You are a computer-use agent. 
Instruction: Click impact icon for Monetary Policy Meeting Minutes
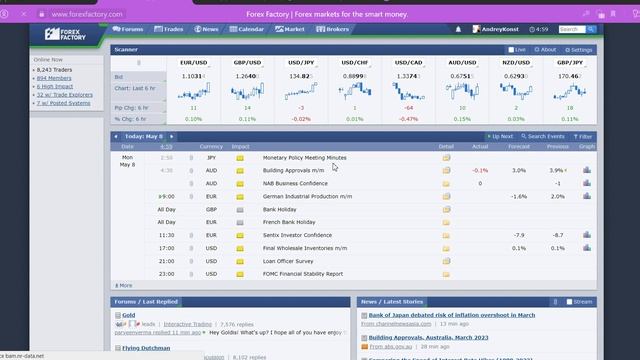(240, 158)
